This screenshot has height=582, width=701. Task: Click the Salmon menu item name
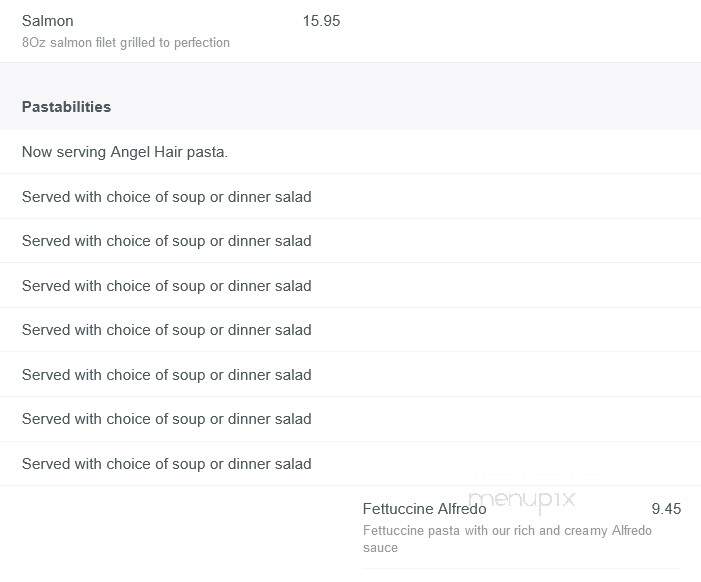[47, 21]
